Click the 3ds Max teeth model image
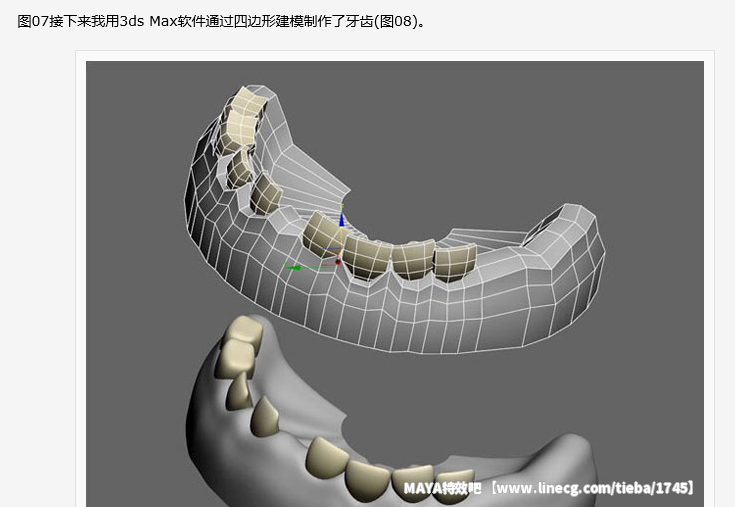This screenshot has height=507, width=735. click(395, 284)
